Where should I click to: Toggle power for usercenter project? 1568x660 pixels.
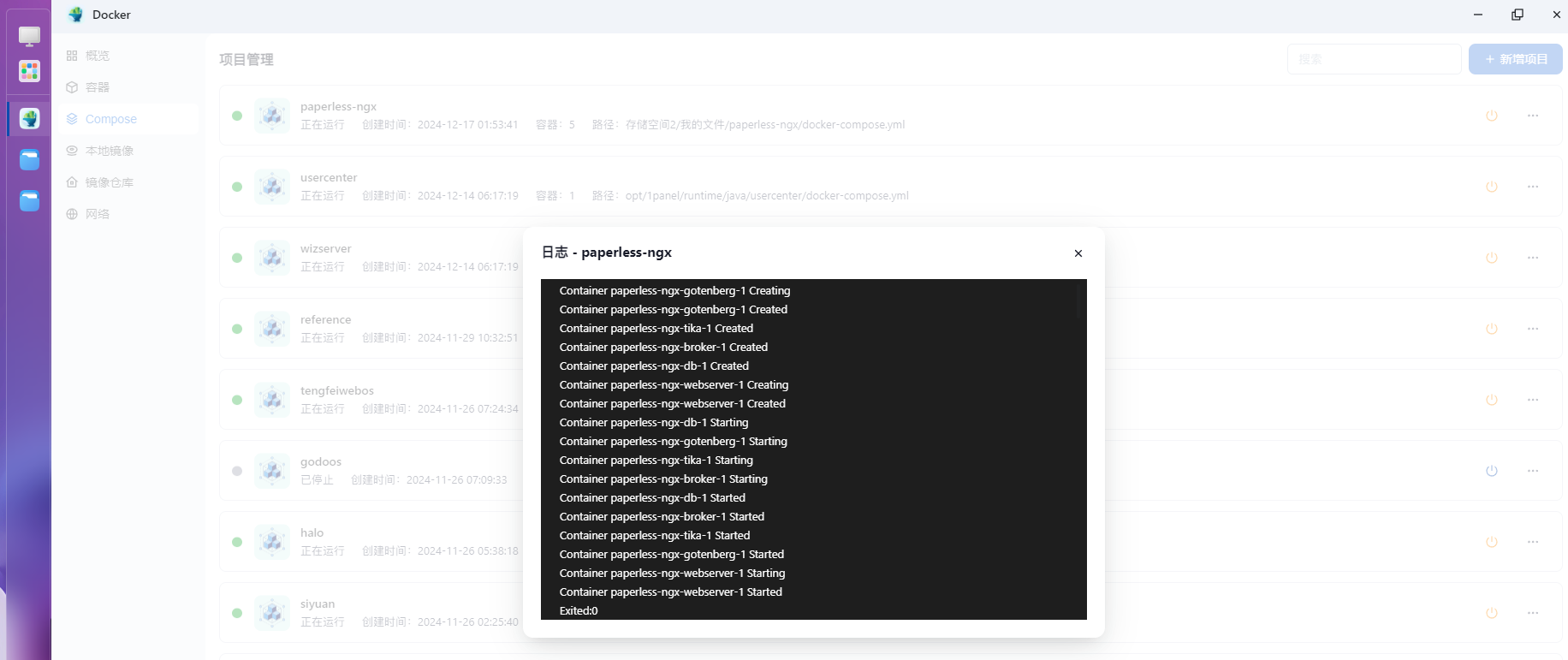point(1492,187)
